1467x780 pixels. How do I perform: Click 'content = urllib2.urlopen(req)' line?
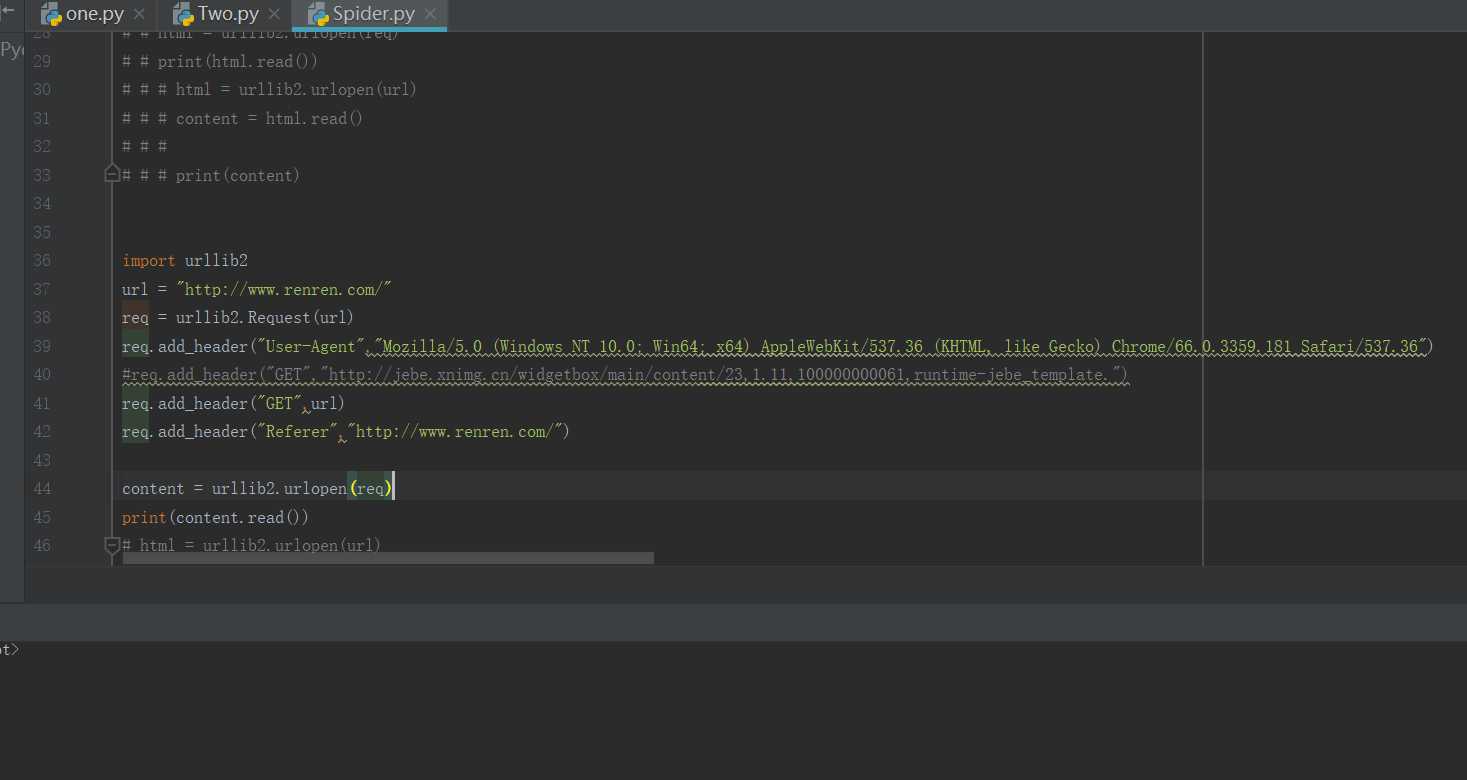(x=258, y=489)
